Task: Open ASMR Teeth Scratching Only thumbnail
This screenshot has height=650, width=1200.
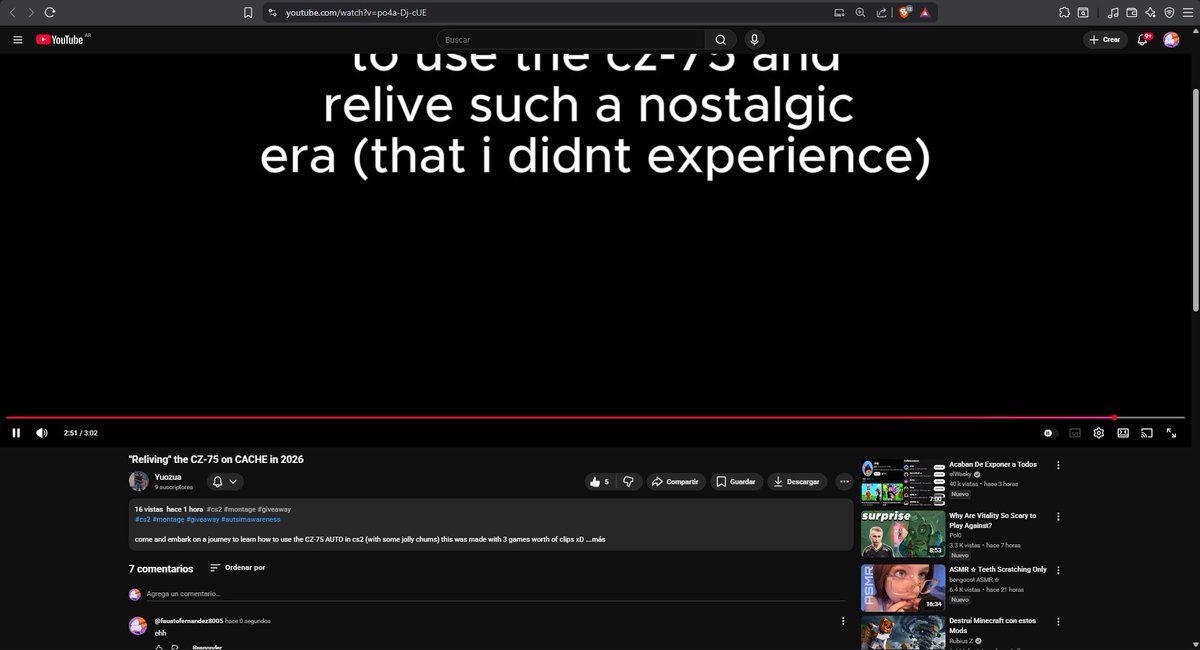Action: point(903,588)
